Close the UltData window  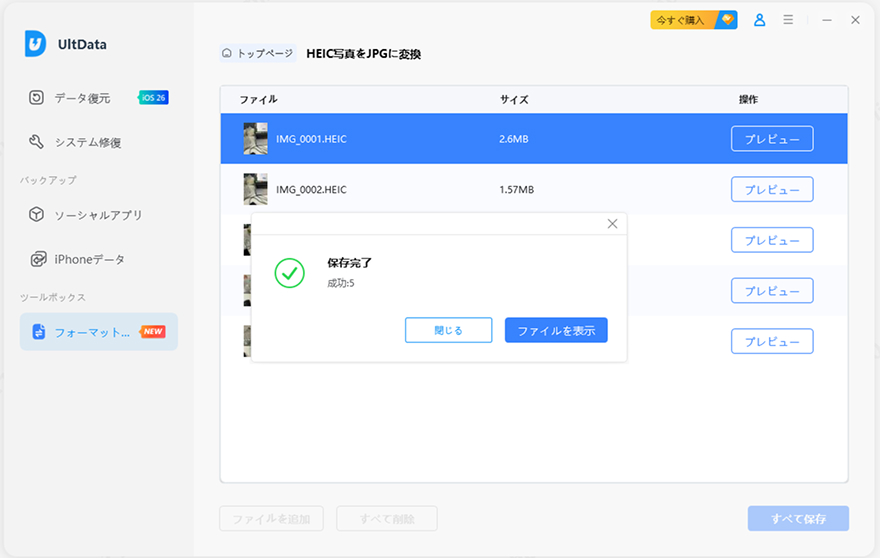click(x=855, y=20)
